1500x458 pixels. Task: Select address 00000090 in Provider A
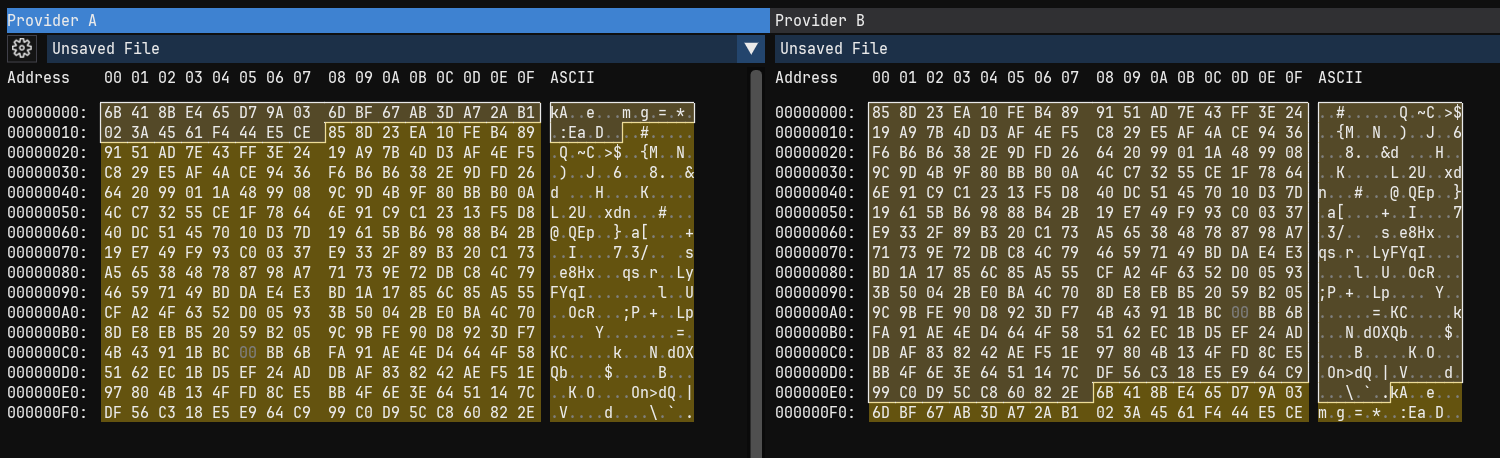(47, 292)
